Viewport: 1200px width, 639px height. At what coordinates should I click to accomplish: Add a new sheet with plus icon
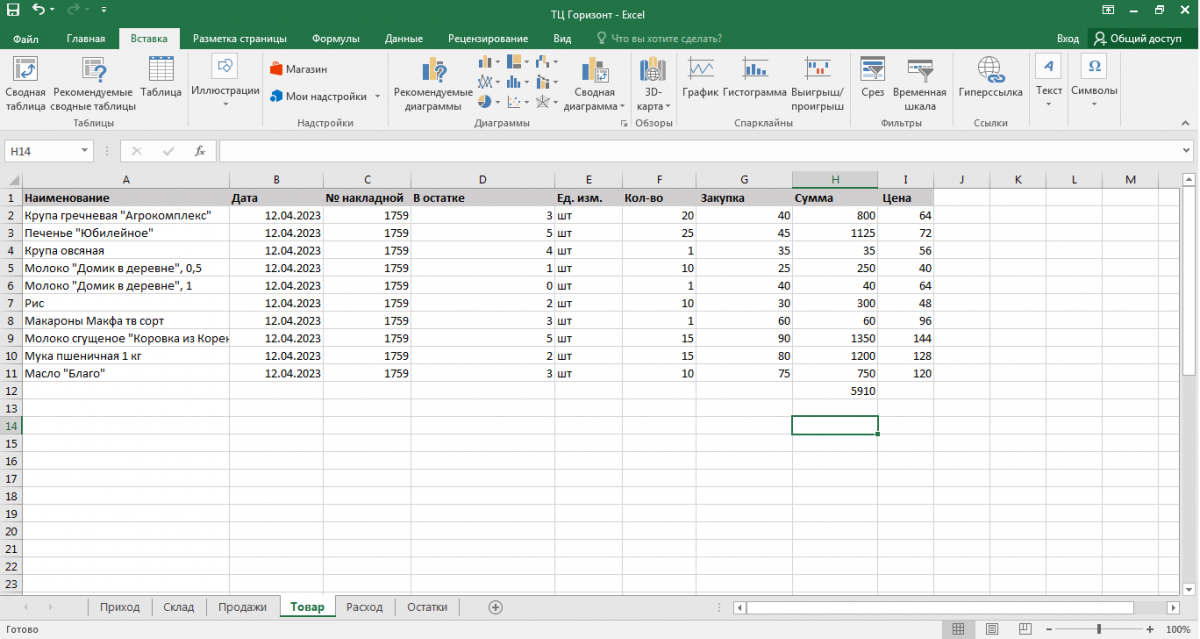(495, 607)
